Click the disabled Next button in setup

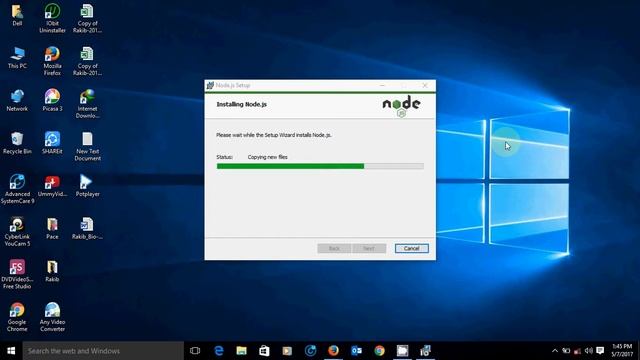point(369,248)
